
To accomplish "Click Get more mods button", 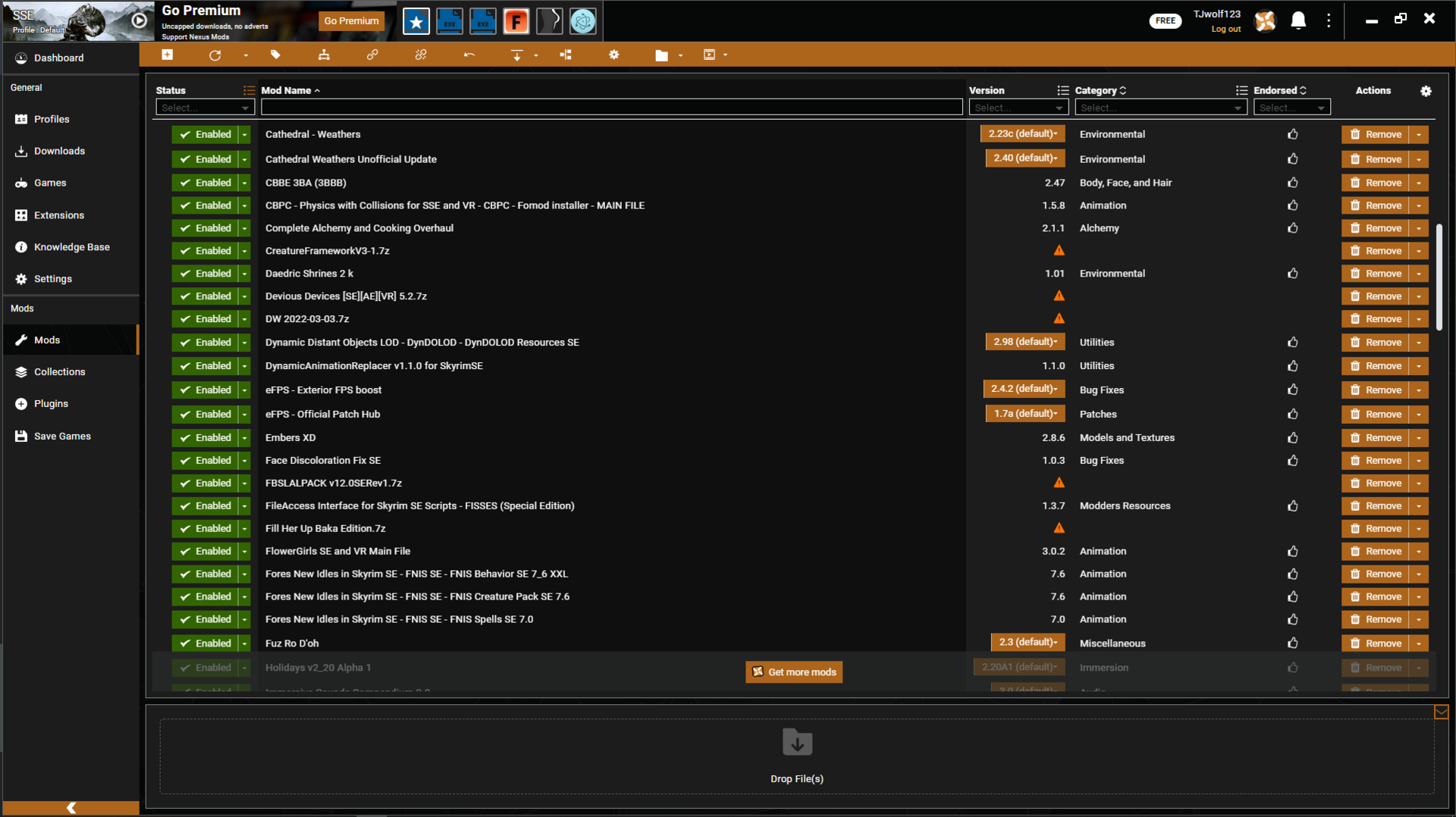I will click(794, 672).
